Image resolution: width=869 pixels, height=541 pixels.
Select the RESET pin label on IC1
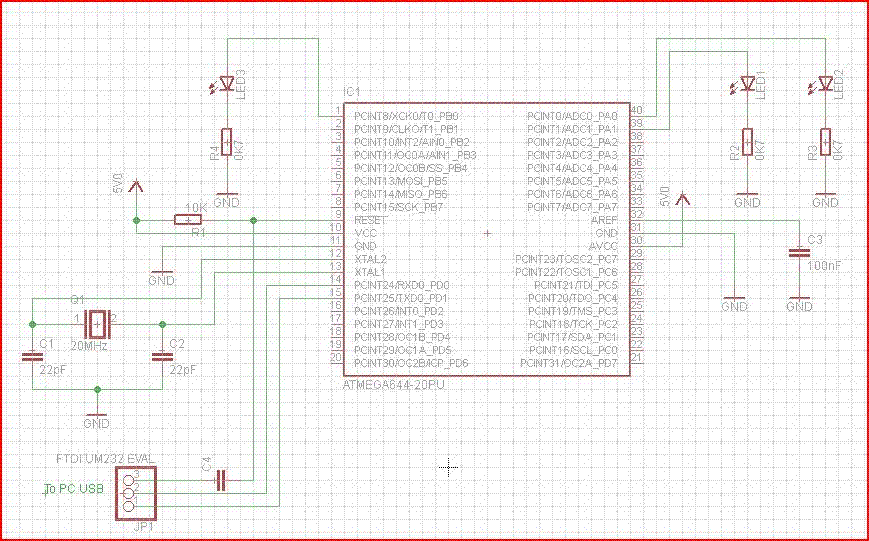coord(370,220)
